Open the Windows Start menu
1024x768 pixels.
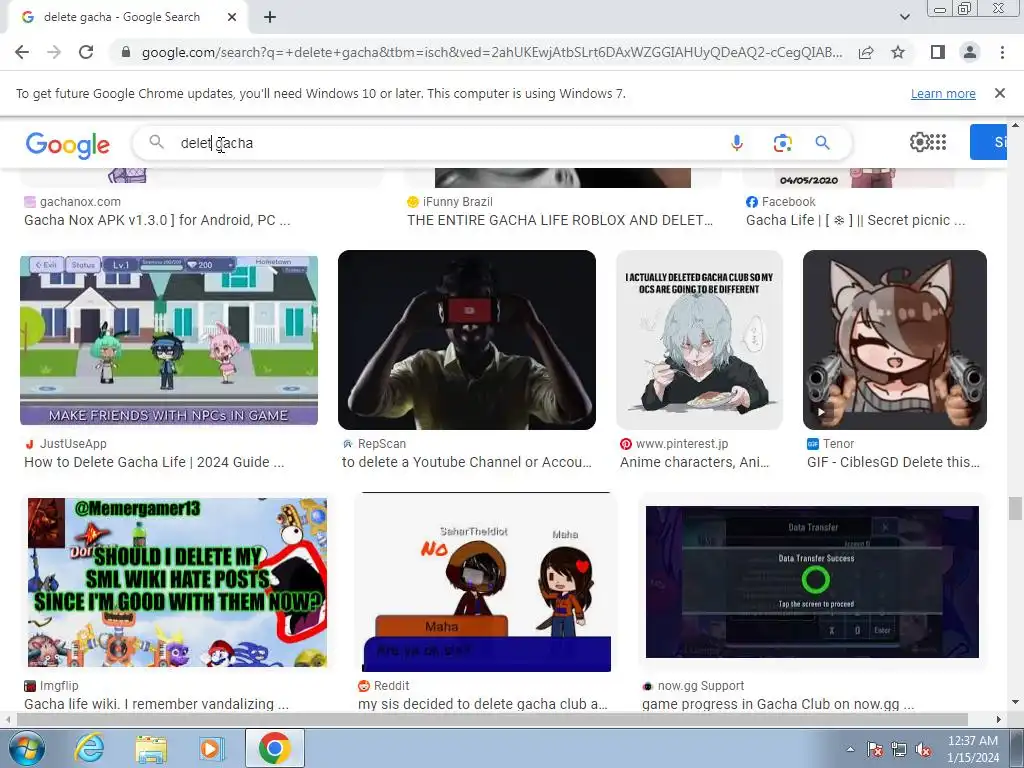(x=26, y=748)
